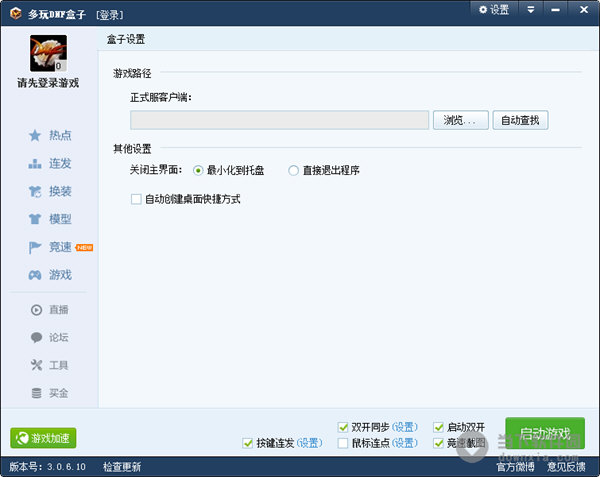The height and width of the screenshot is (477, 600).
Task: Open 意见反馈 link in status bar
Action: click(x=566, y=467)
